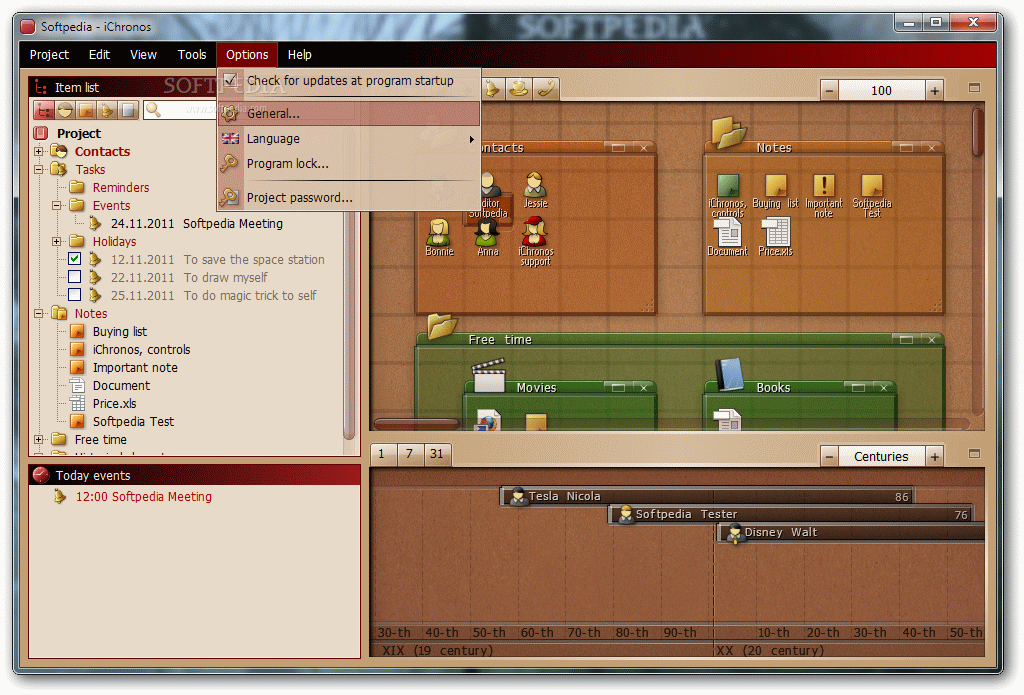The height and width of the screenshot is (695, 1024).
Task: Open the 12:00 Softpedia Meeting today event
Action: click(x=144, y=496)
